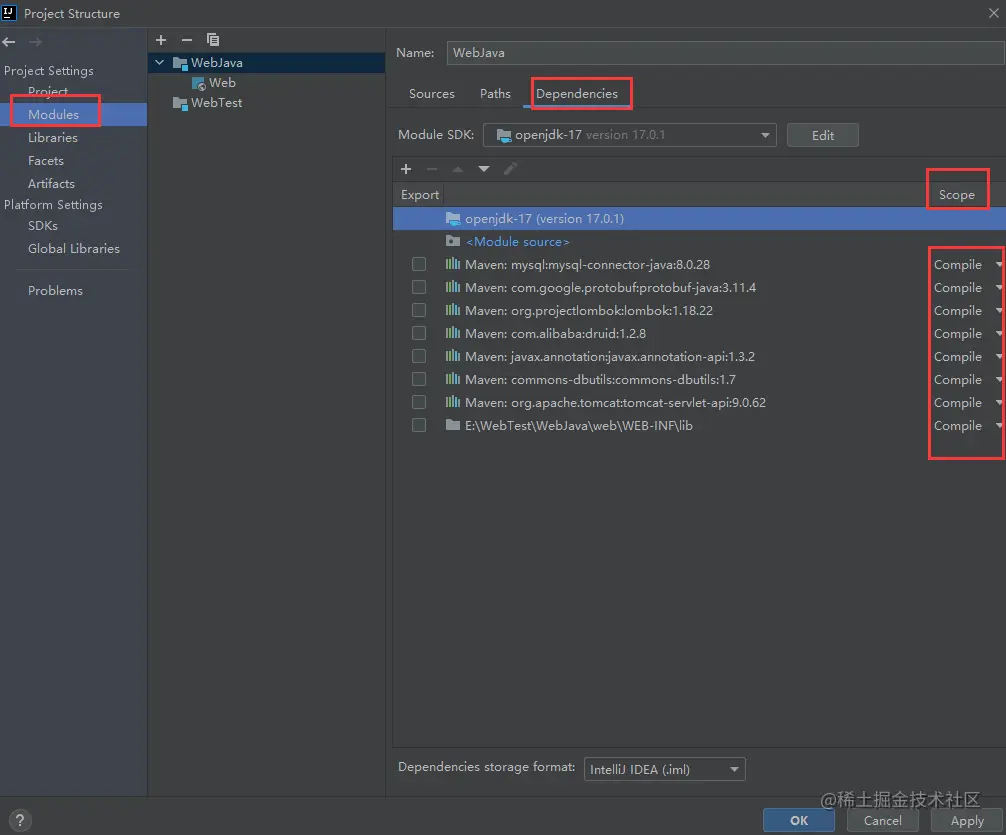Open Libraries in Project Settings
1006x835 pixels.
click(x=53, y=137)
